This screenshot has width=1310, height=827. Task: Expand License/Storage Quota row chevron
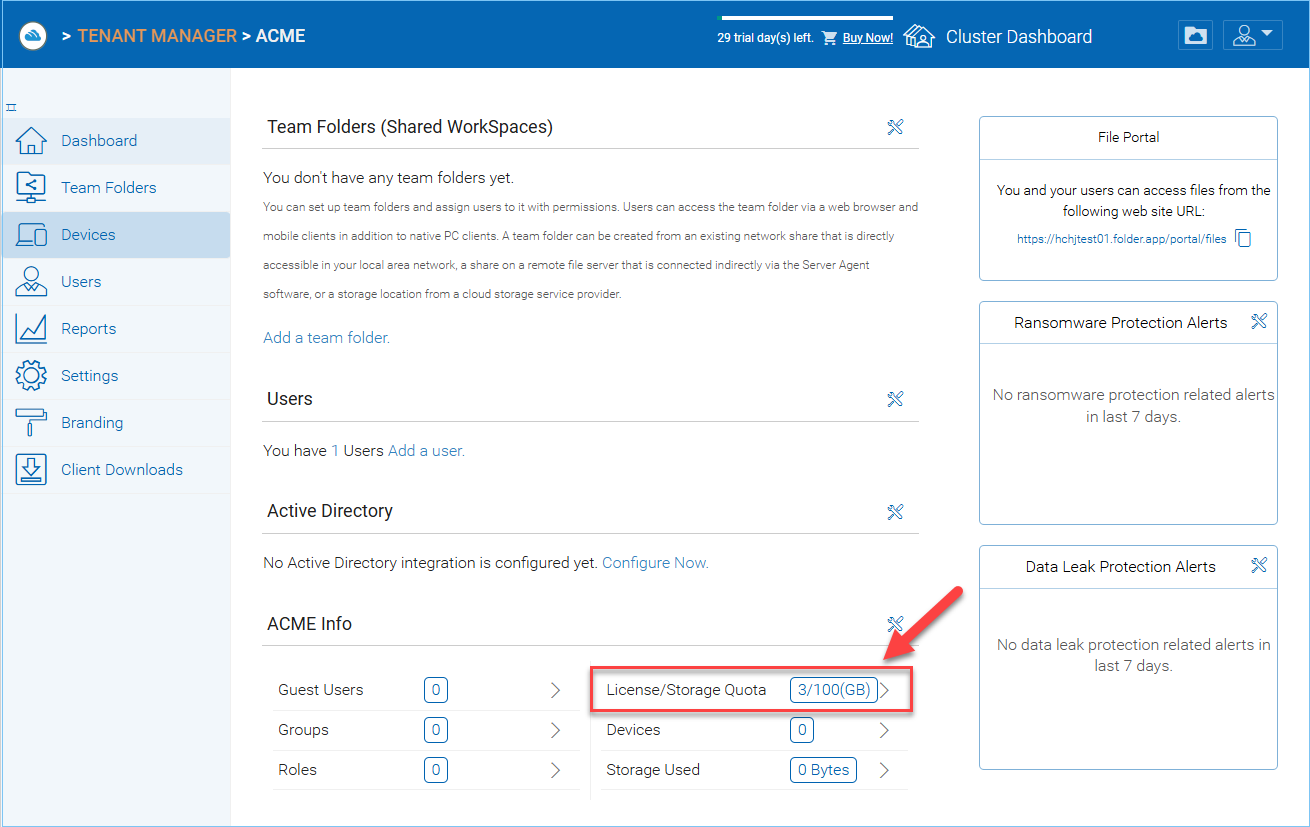pyautogui.click(x=884, y=690)
